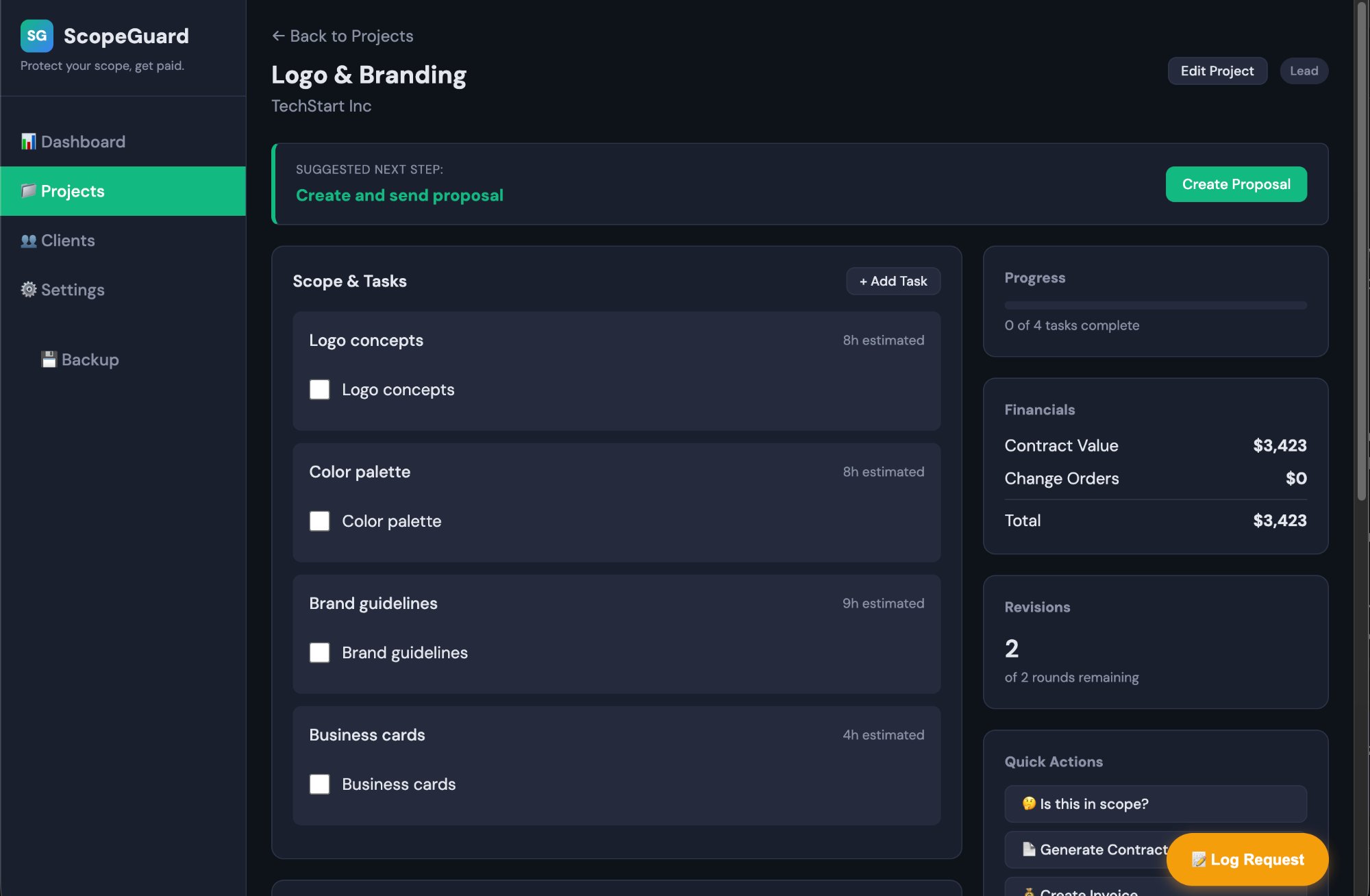Image resolution: width=1370 pixels, height=896 pixels.
Task: Open the Clients sidebar section
Action: (68, 240)
